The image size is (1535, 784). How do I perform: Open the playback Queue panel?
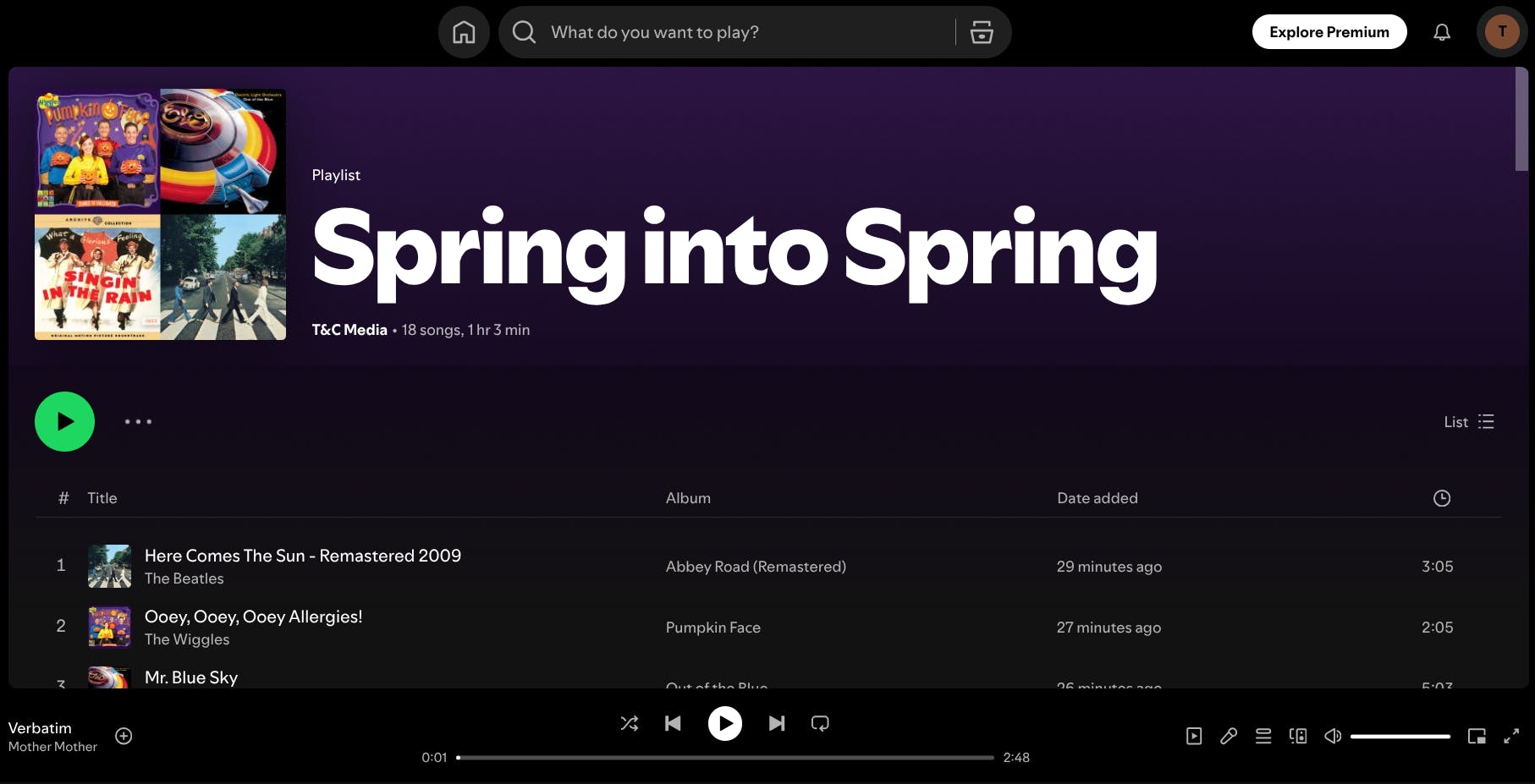1263,736
